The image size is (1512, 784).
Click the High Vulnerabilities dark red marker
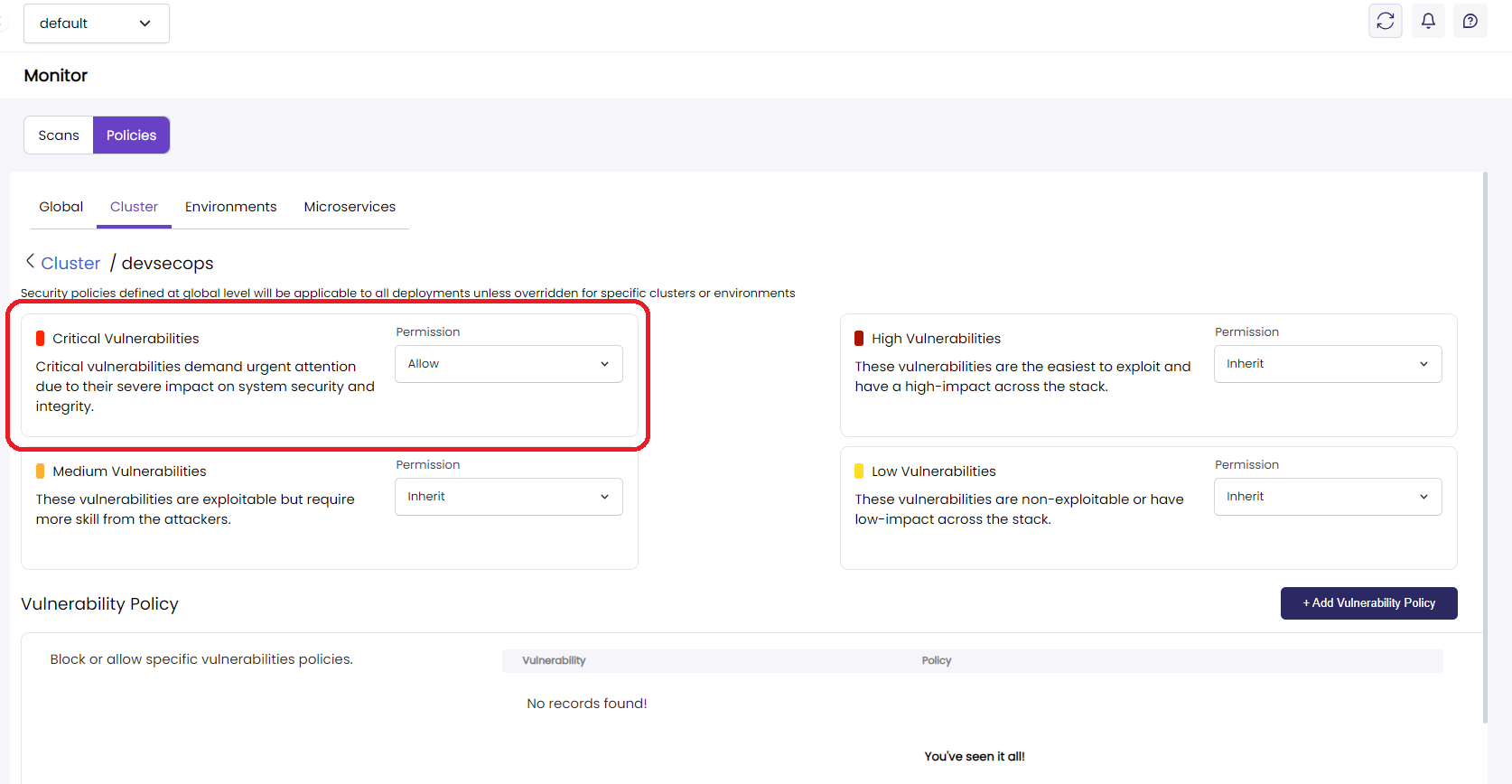click(x=859, y=339)
